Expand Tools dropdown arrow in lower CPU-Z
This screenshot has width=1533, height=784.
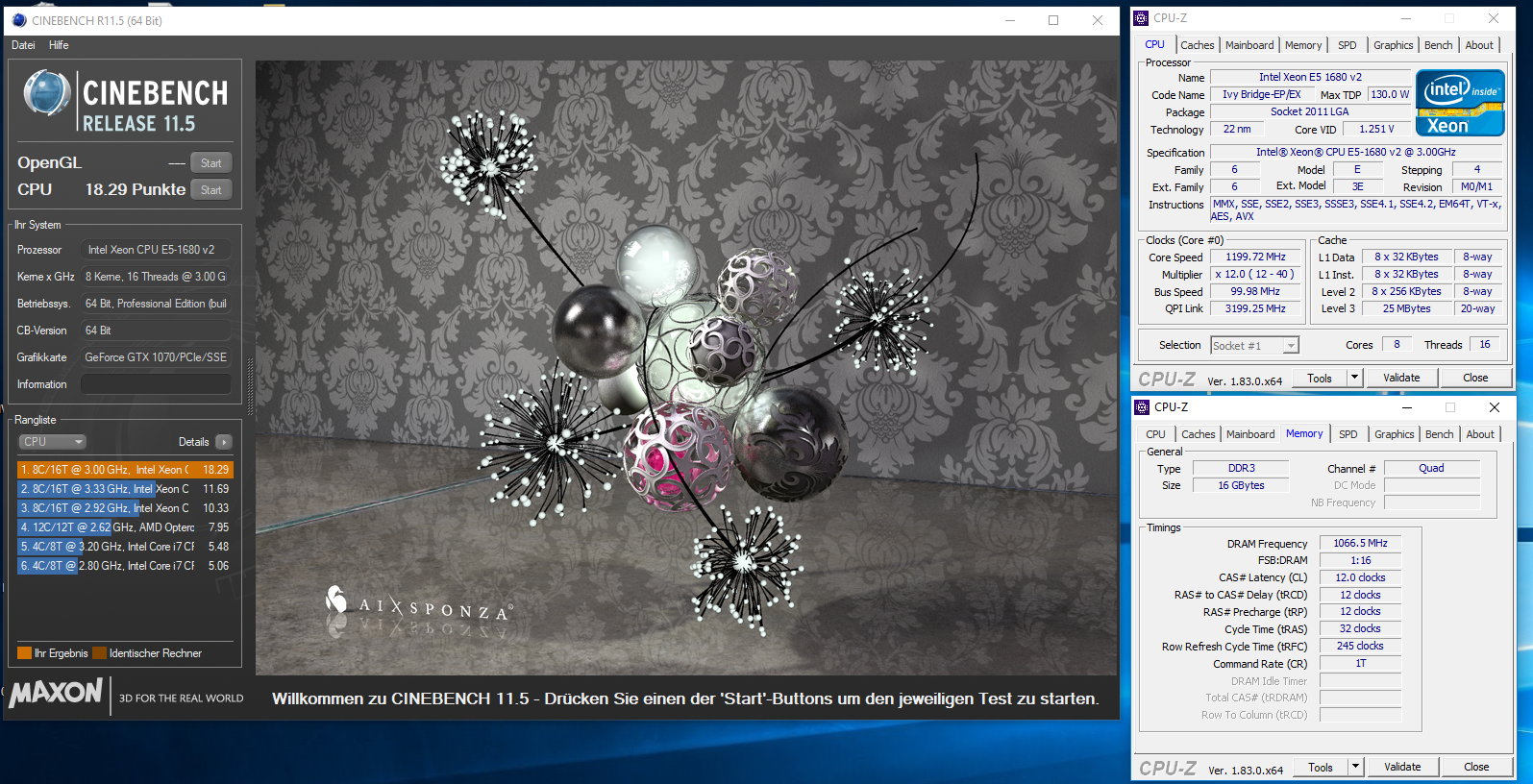point(1356,768)
